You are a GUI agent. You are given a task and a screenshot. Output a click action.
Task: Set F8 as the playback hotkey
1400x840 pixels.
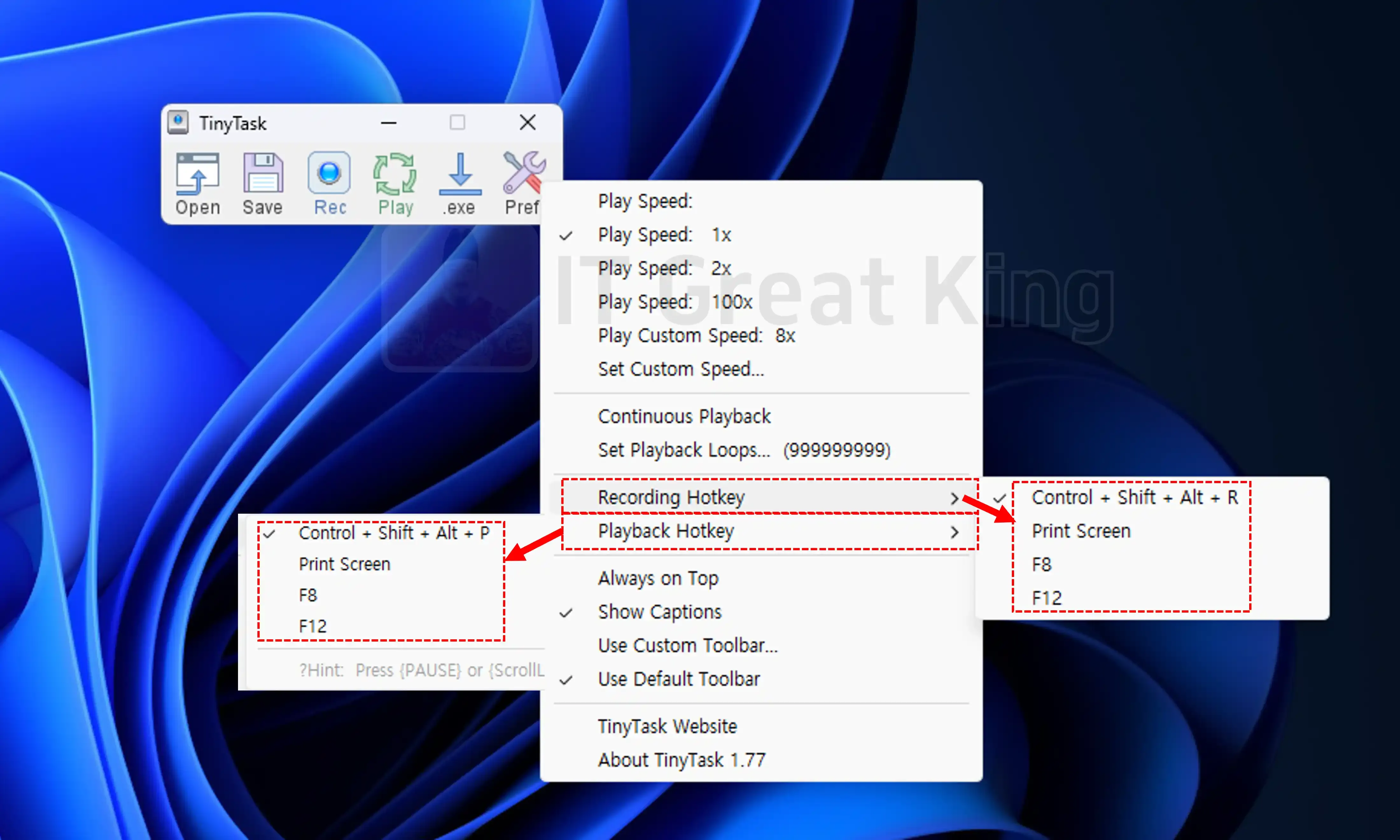click(x=395, y=595)
